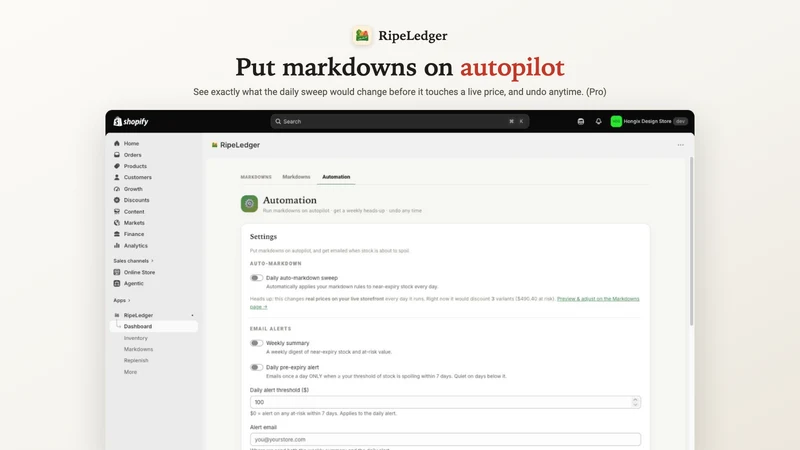Adjust Daily alert threshold stepper arrows
This screenshot has width=800, height=450.
click(635, 402)
